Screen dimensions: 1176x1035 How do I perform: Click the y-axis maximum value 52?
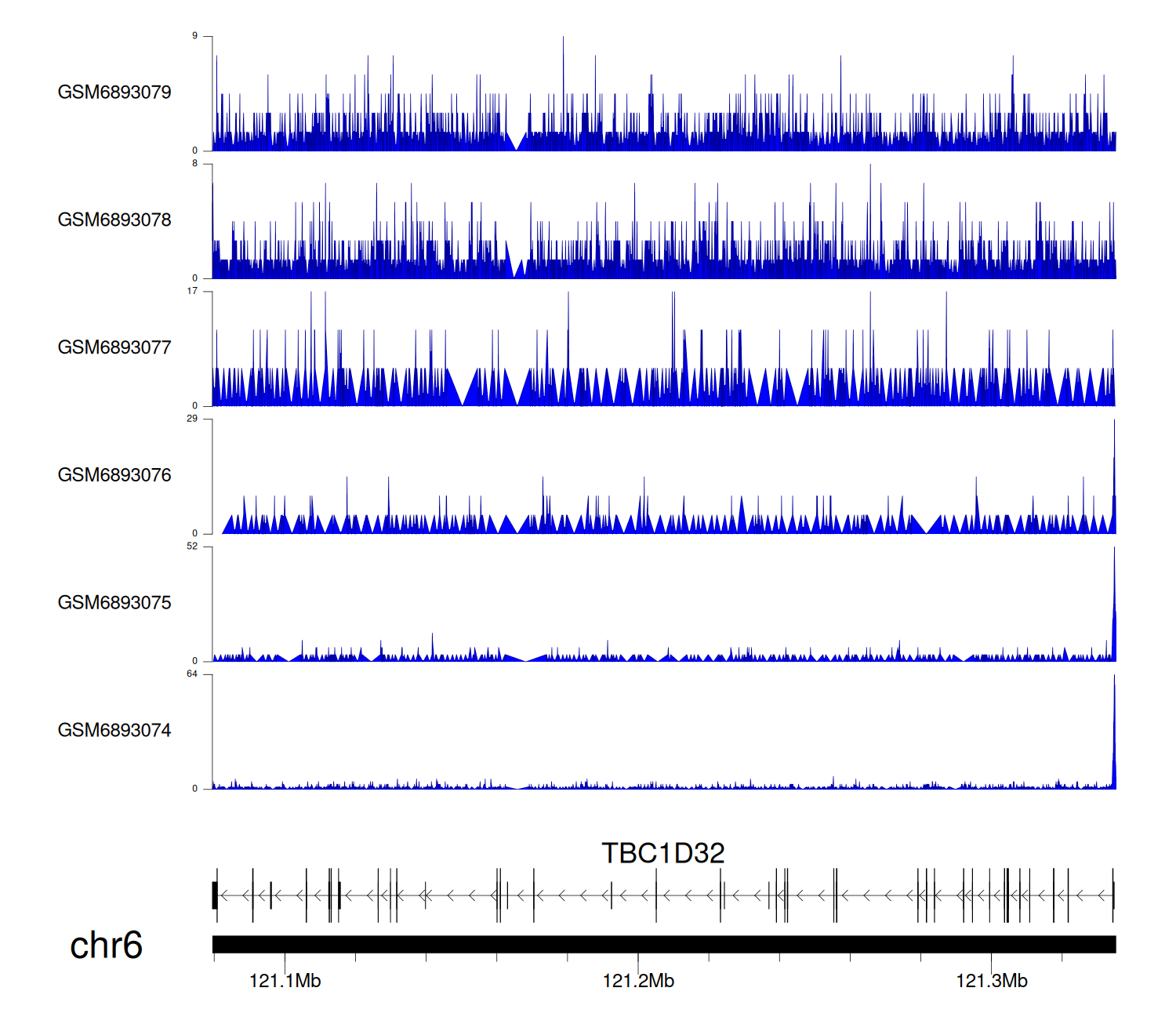tap(192, 547)
